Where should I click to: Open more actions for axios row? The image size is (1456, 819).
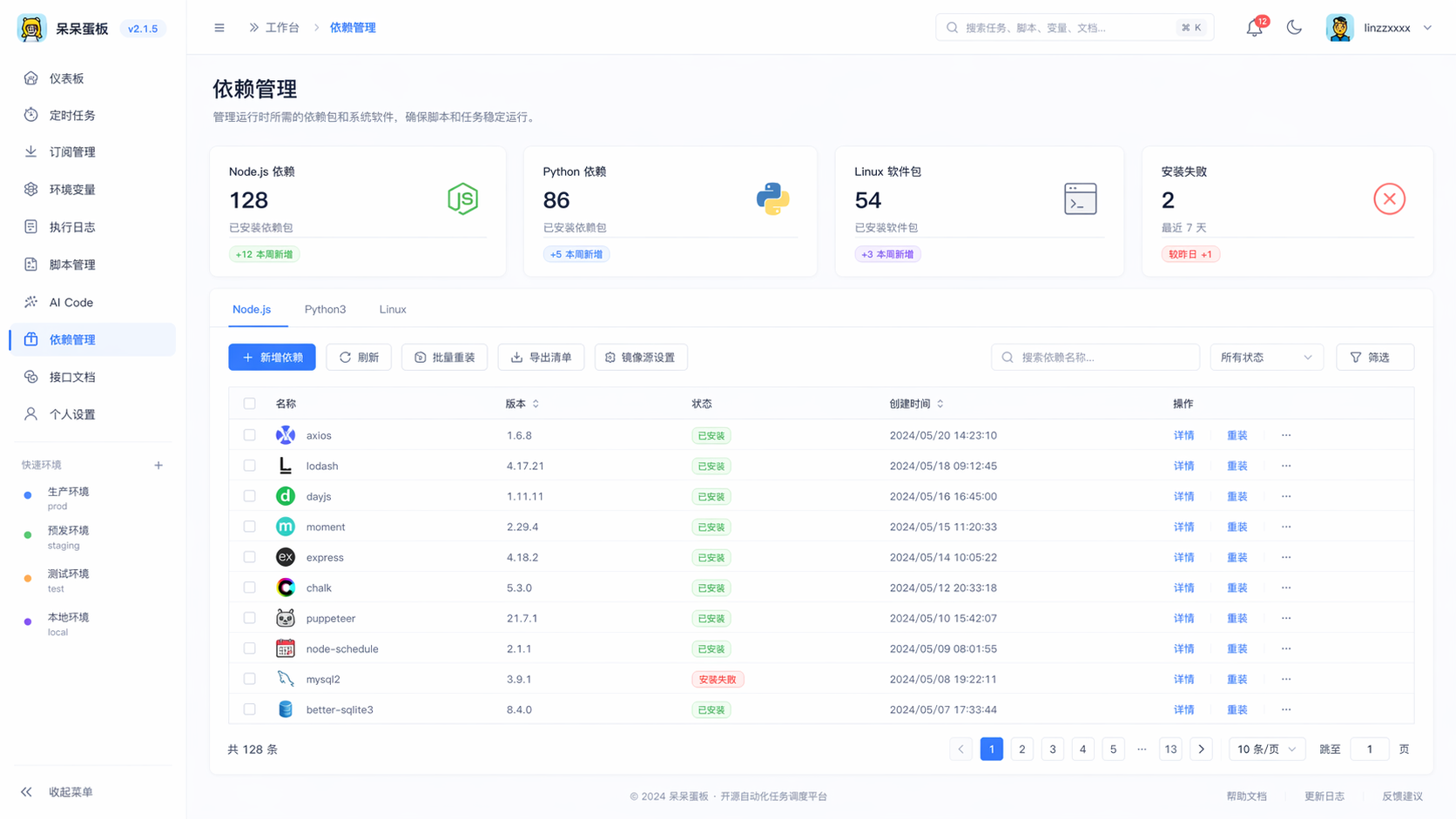[1286, 435]
